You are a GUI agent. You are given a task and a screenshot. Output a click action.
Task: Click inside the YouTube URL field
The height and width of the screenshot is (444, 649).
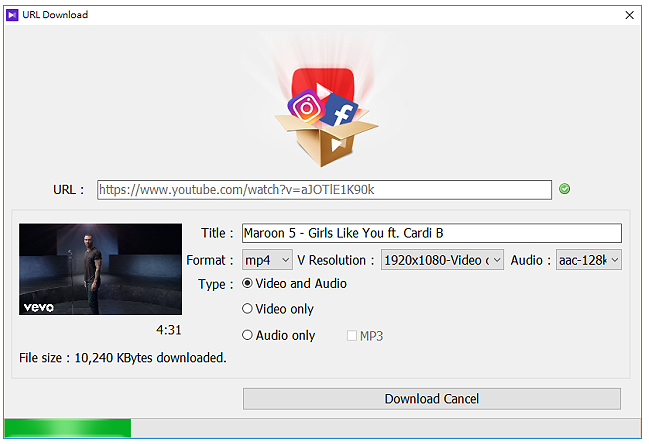pos(326,191)
